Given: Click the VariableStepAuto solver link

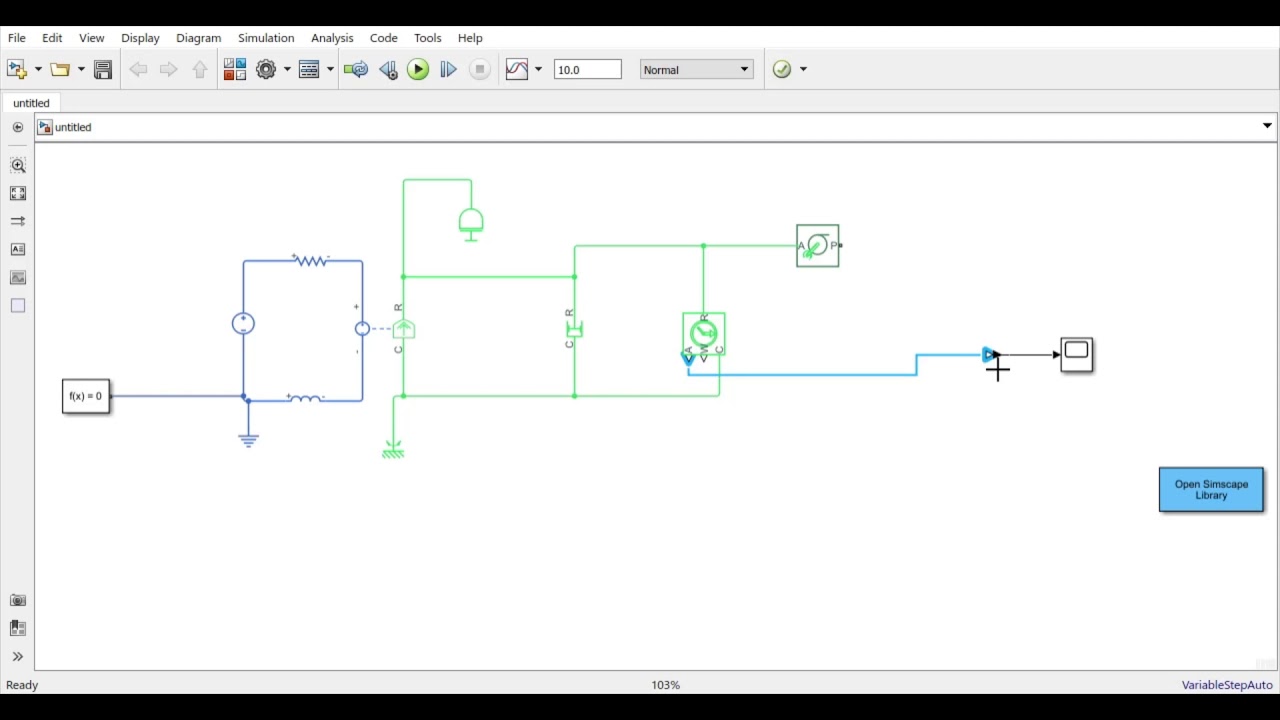Looking at the screenshot, I should tap(1227, 685).
